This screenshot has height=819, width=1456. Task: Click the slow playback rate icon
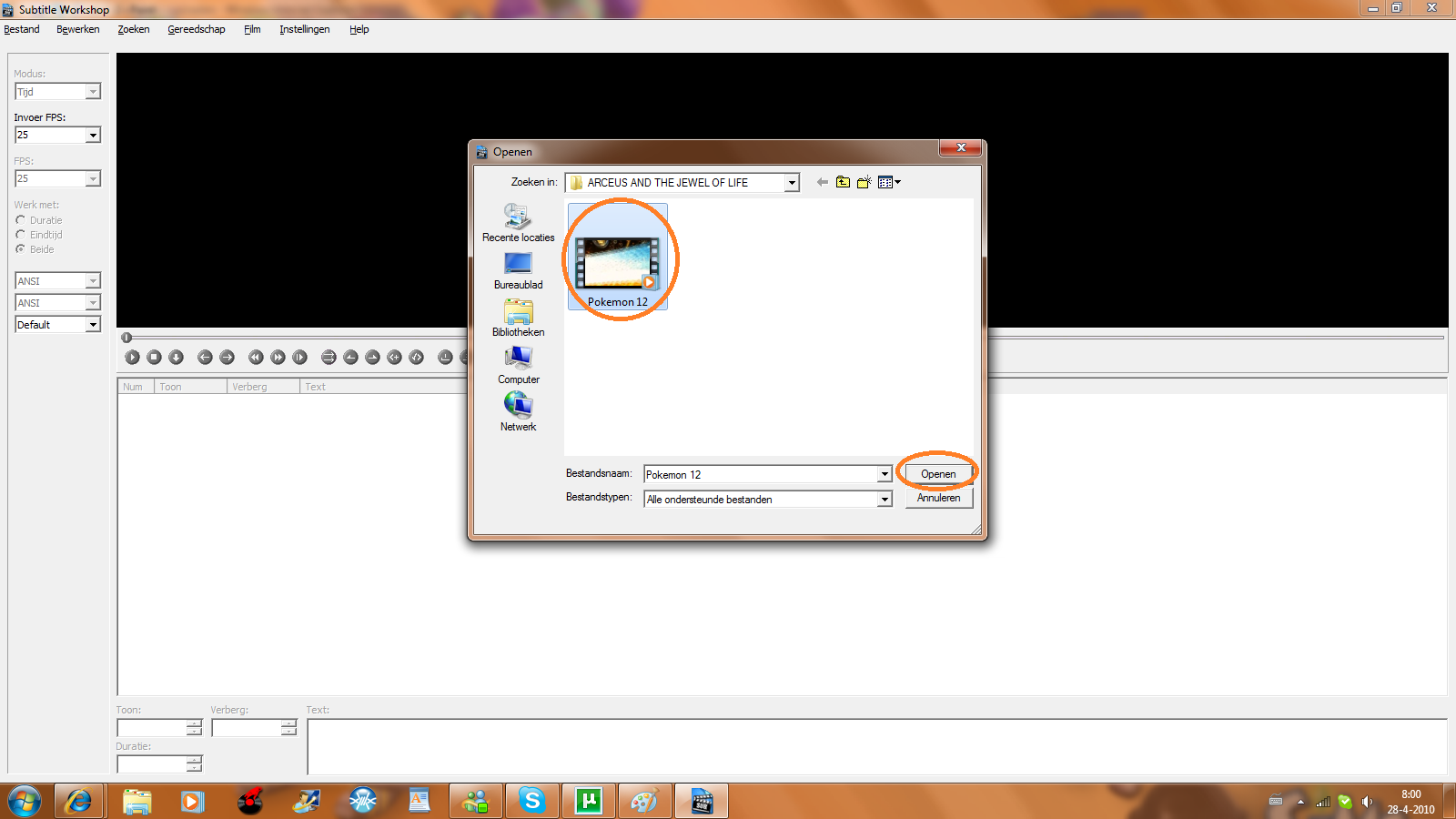tap(299, 358)
